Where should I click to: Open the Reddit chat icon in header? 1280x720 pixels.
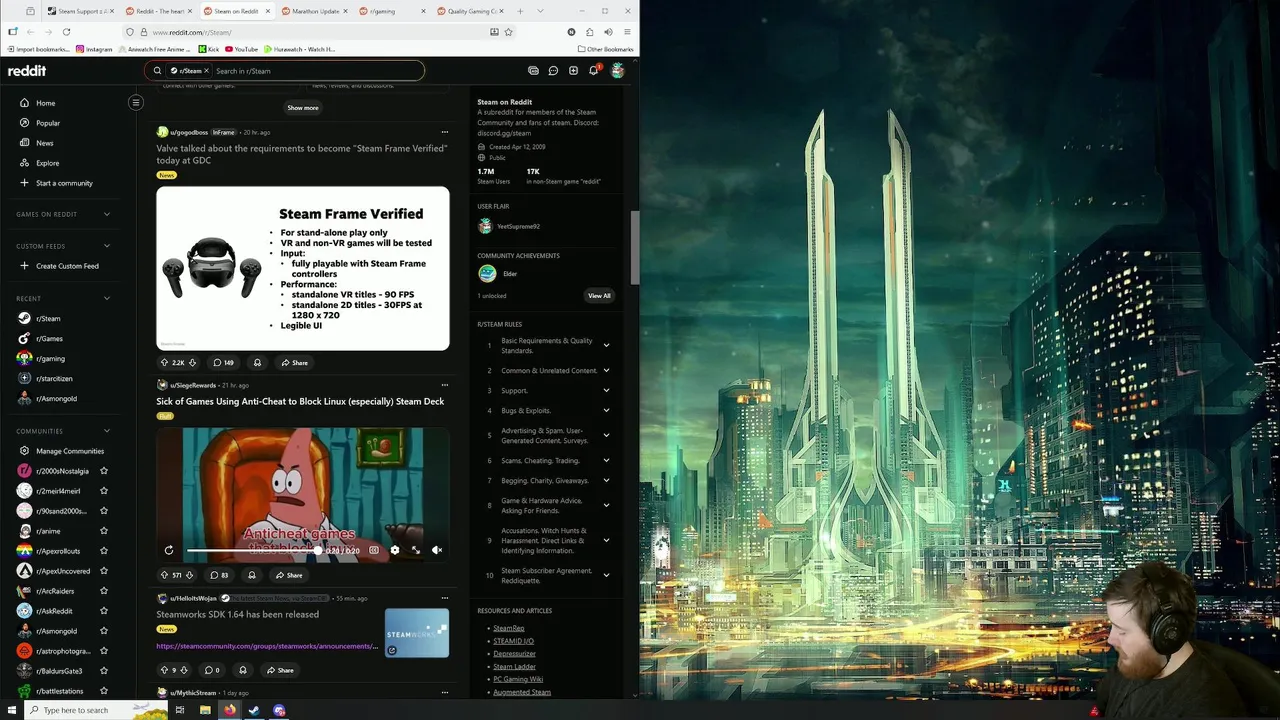click(x=553, y=71)
